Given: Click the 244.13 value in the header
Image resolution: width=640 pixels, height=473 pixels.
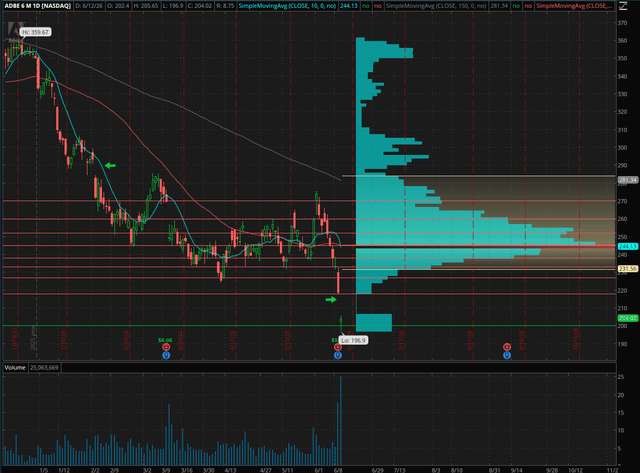Looking at the screenshot, I should coord(349,6).
